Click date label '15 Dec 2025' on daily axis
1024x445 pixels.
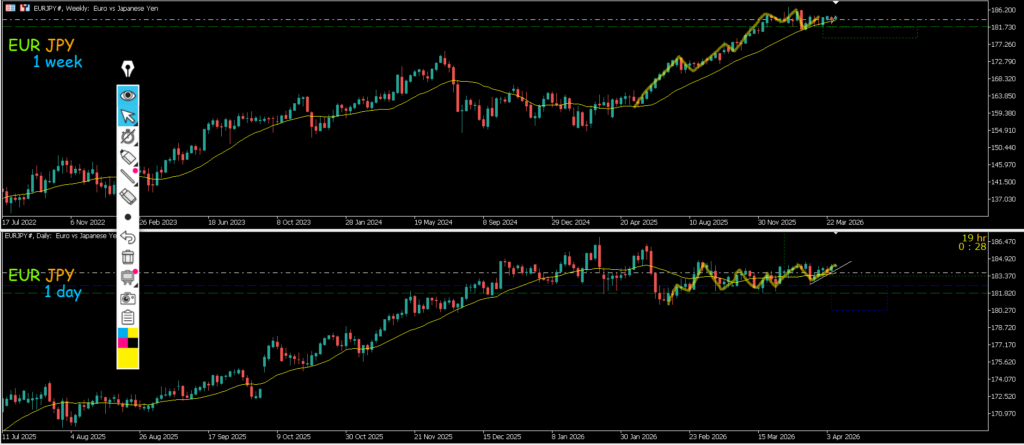pos(502,435)
